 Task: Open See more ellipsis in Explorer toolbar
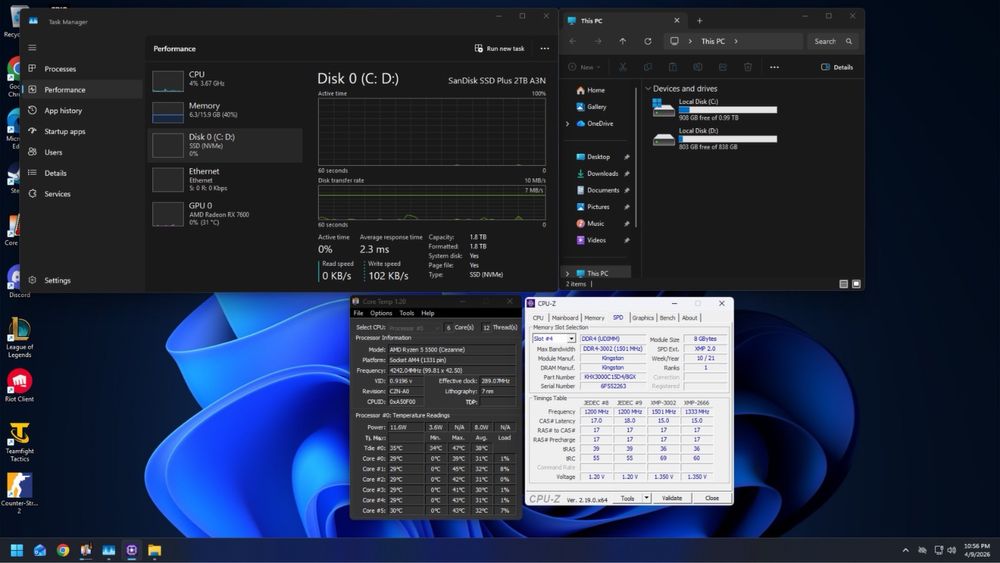(774, 67)
